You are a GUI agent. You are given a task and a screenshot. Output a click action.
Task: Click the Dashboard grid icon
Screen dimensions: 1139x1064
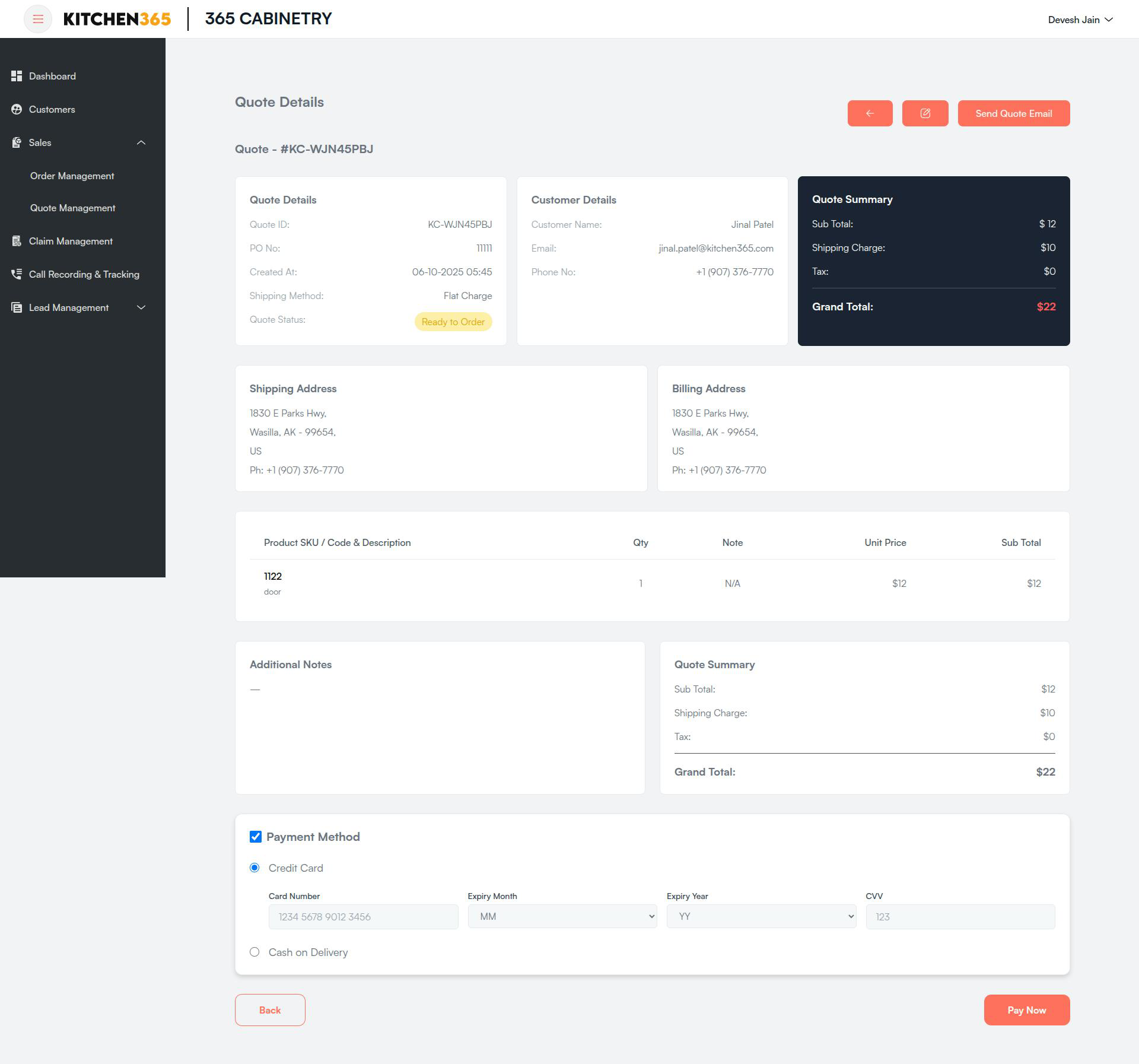tap(17, 76)
